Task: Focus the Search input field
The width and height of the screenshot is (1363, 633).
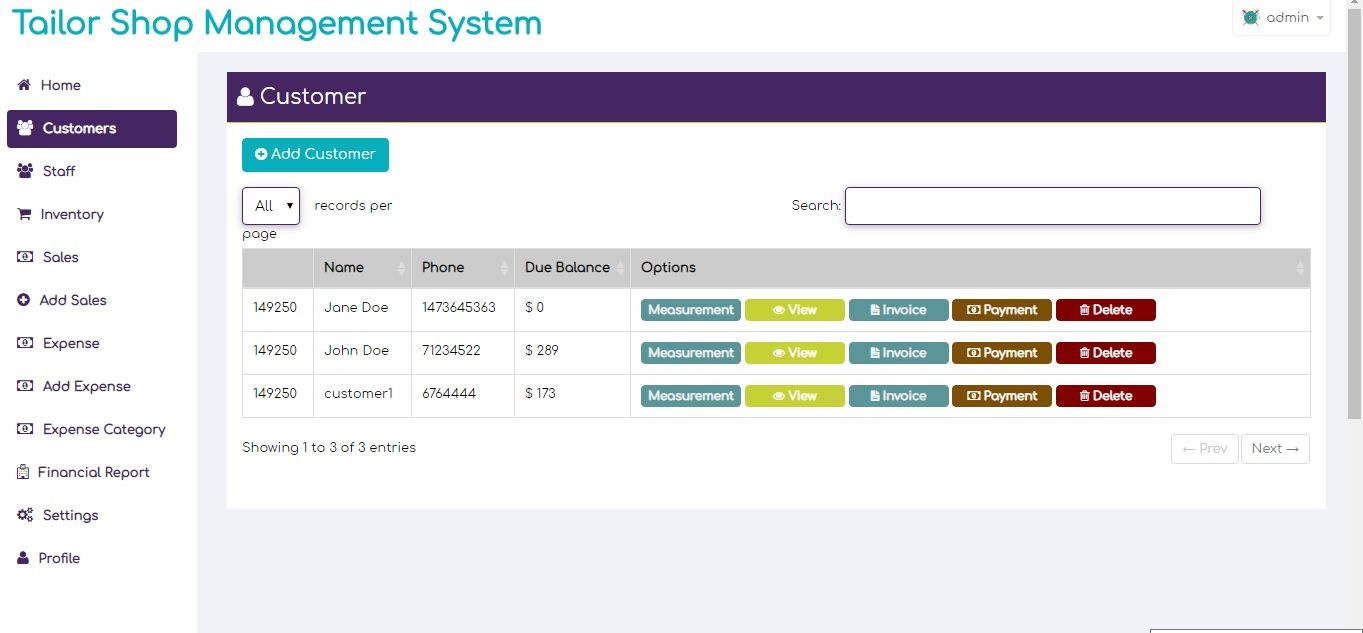Action: pos(1052,206)
